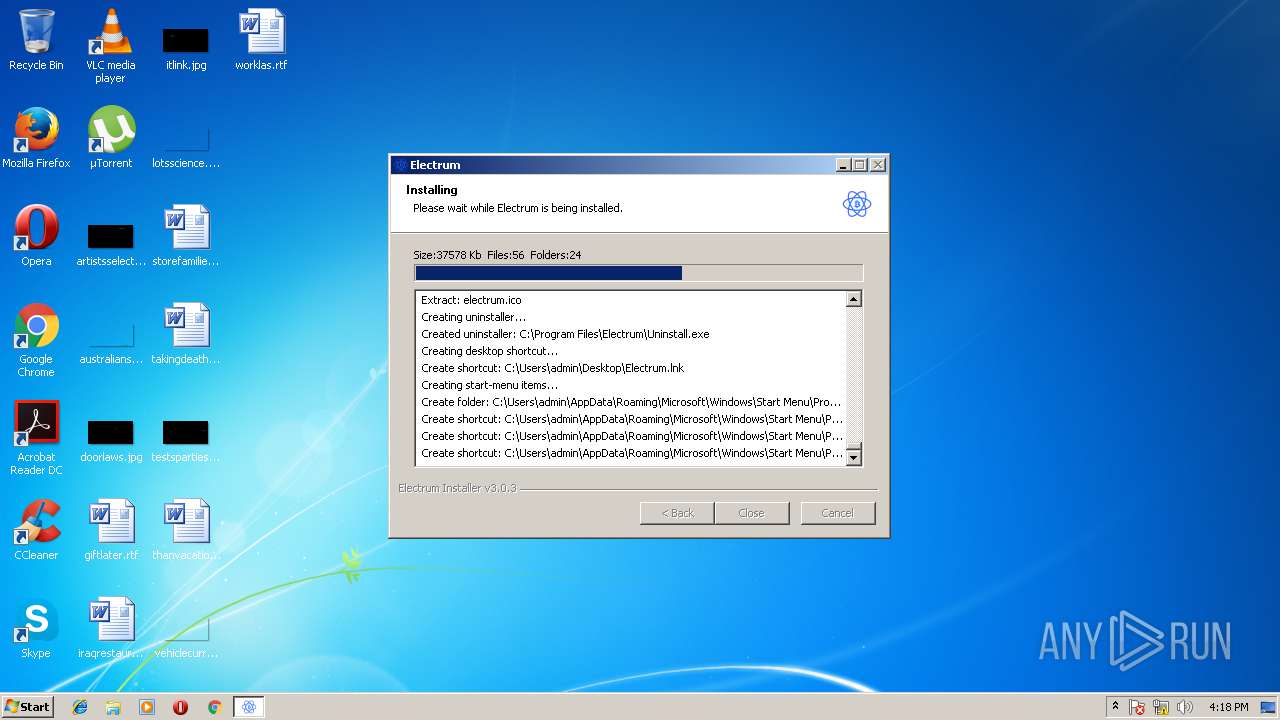
Task: Minimize the Electrum installer window
Action: pyautogui.click(x=843, y=165)
